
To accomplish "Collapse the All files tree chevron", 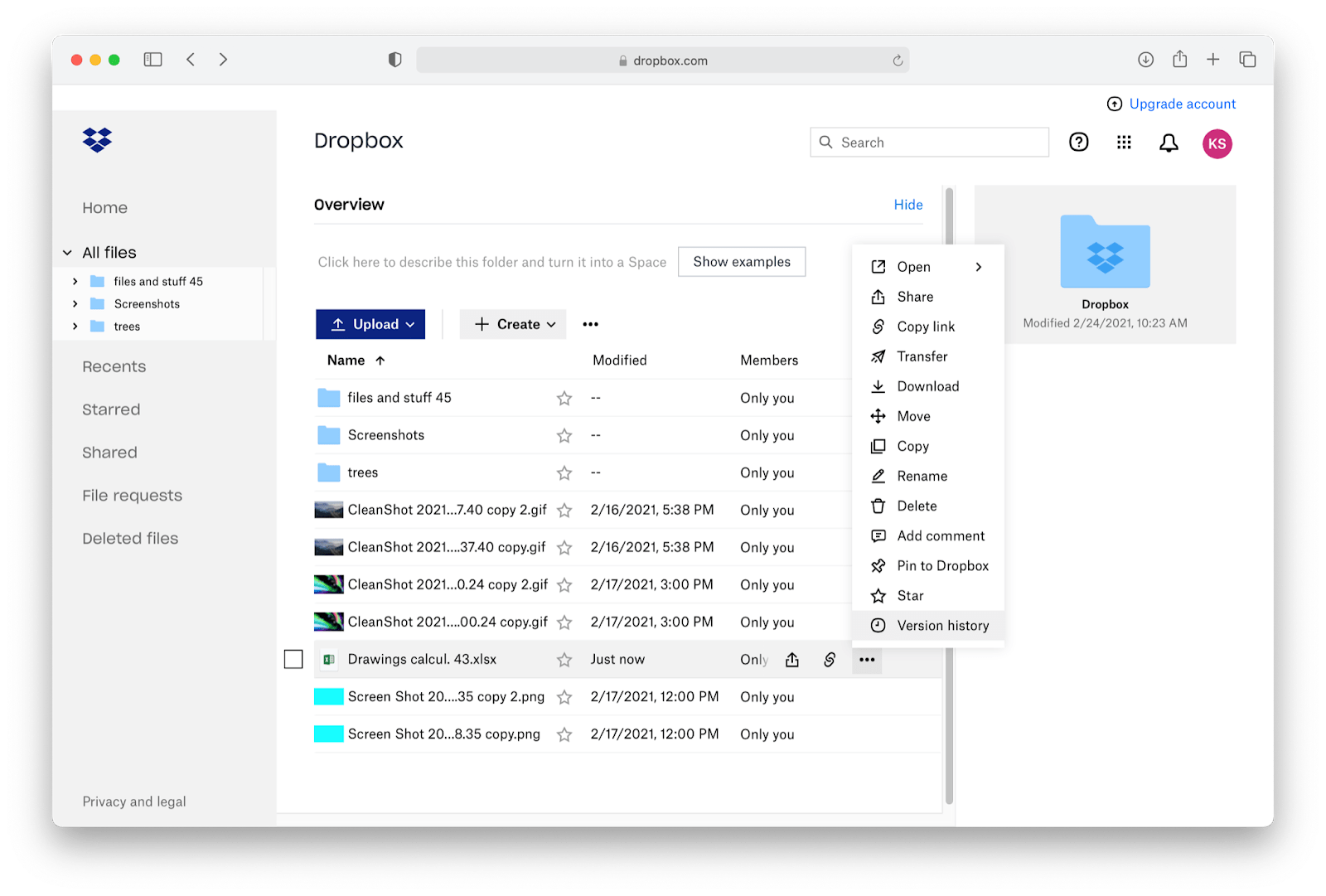I will coord(68,253).
